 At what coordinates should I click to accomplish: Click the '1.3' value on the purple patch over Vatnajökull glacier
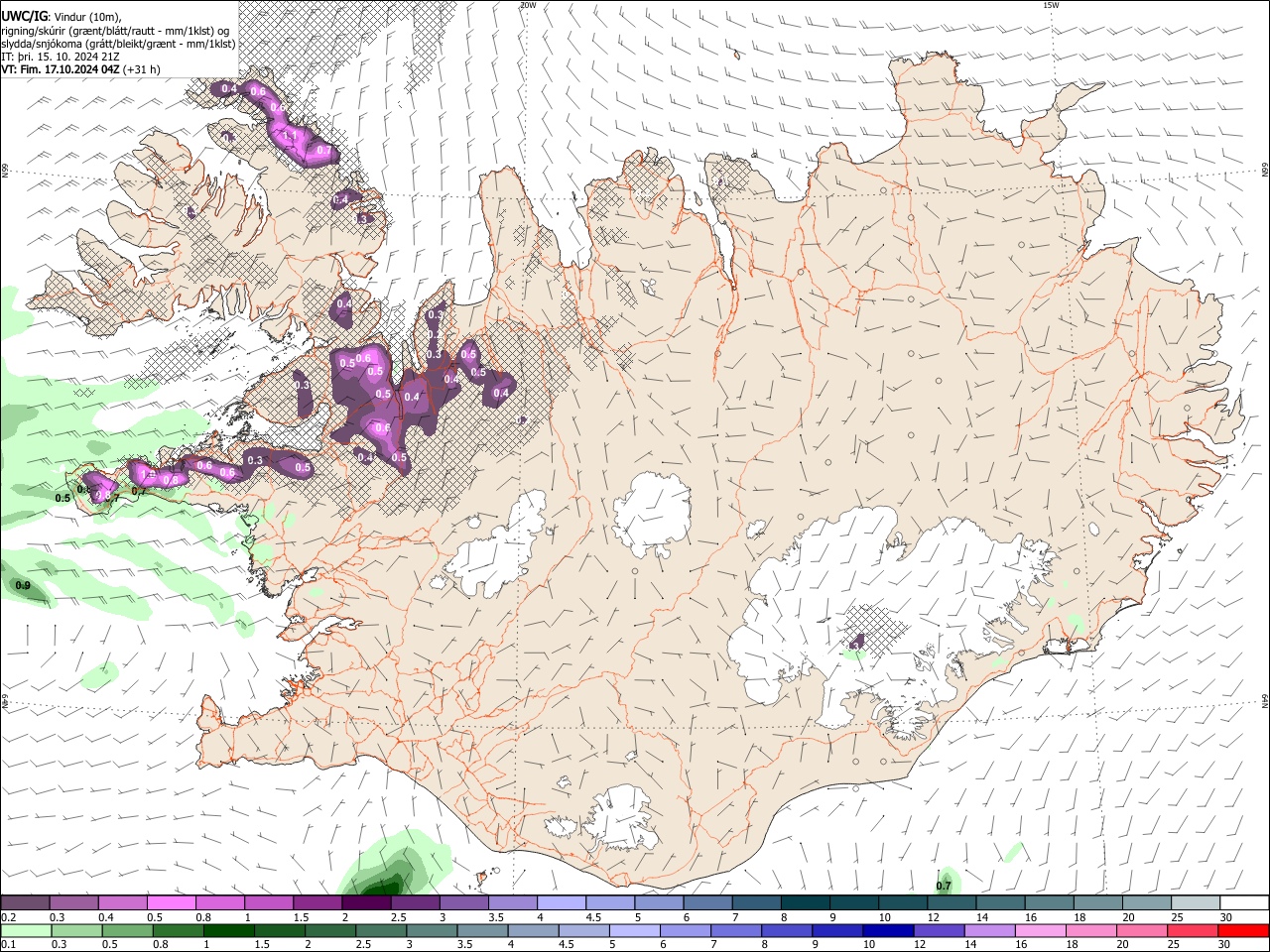(x=854, y=646)
